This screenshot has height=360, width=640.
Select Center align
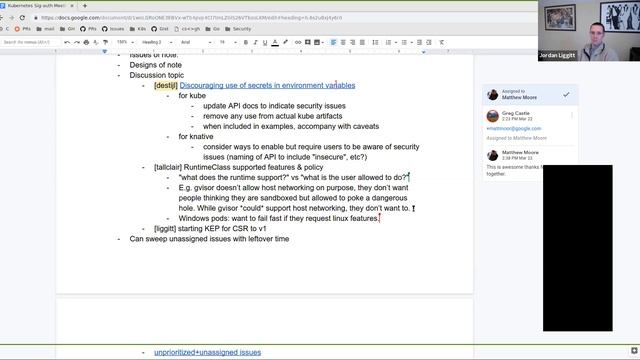343,42
